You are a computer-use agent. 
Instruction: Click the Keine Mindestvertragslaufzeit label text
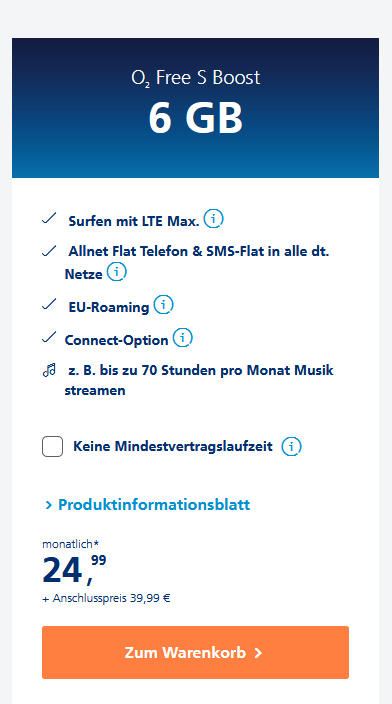173,447
